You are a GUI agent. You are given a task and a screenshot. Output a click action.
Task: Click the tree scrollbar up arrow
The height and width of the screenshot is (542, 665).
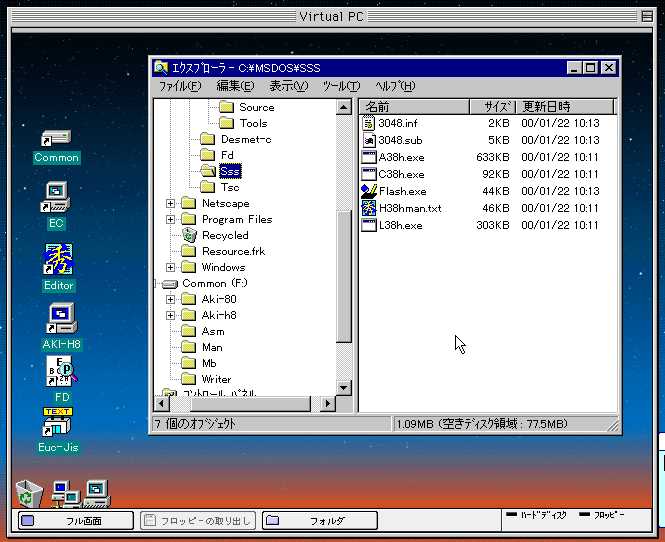coord(344,107)
